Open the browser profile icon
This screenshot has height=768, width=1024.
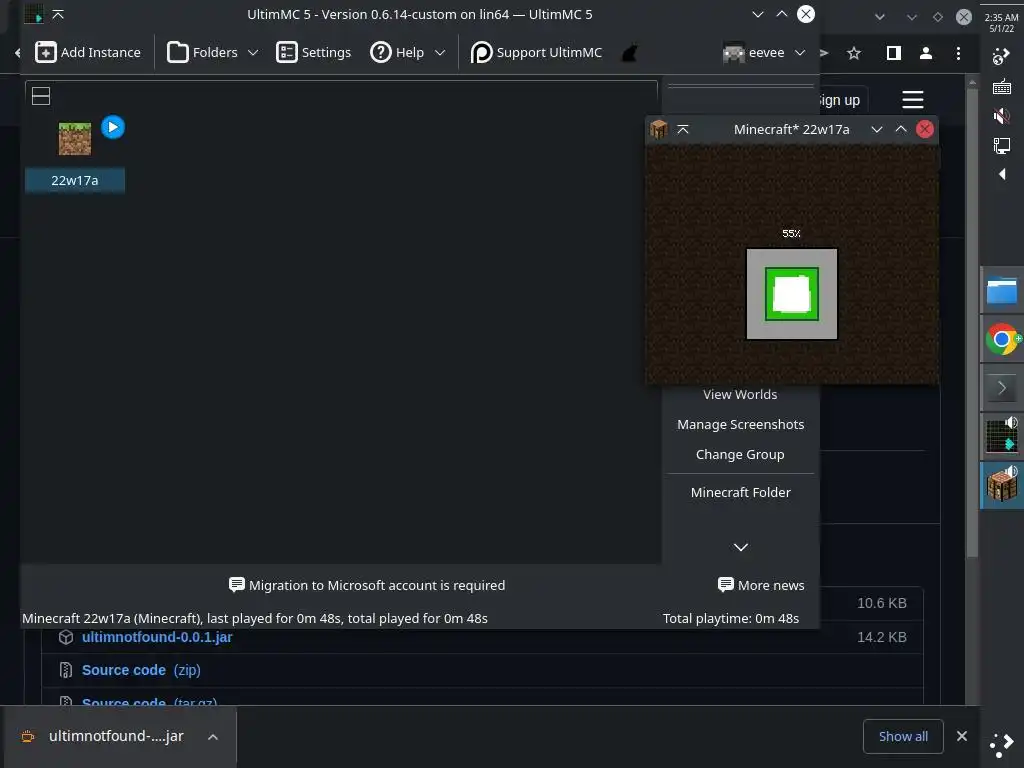[x=925, y=53]
